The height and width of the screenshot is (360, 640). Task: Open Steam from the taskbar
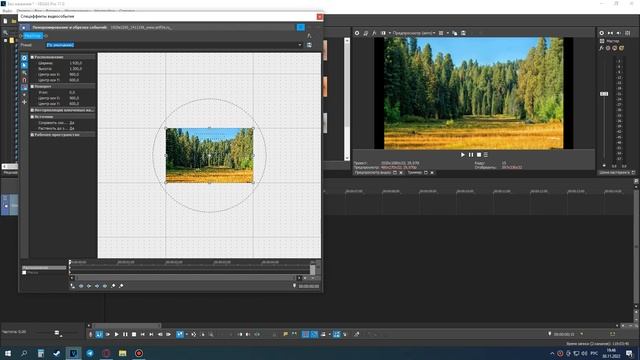(x=57, y=353)
